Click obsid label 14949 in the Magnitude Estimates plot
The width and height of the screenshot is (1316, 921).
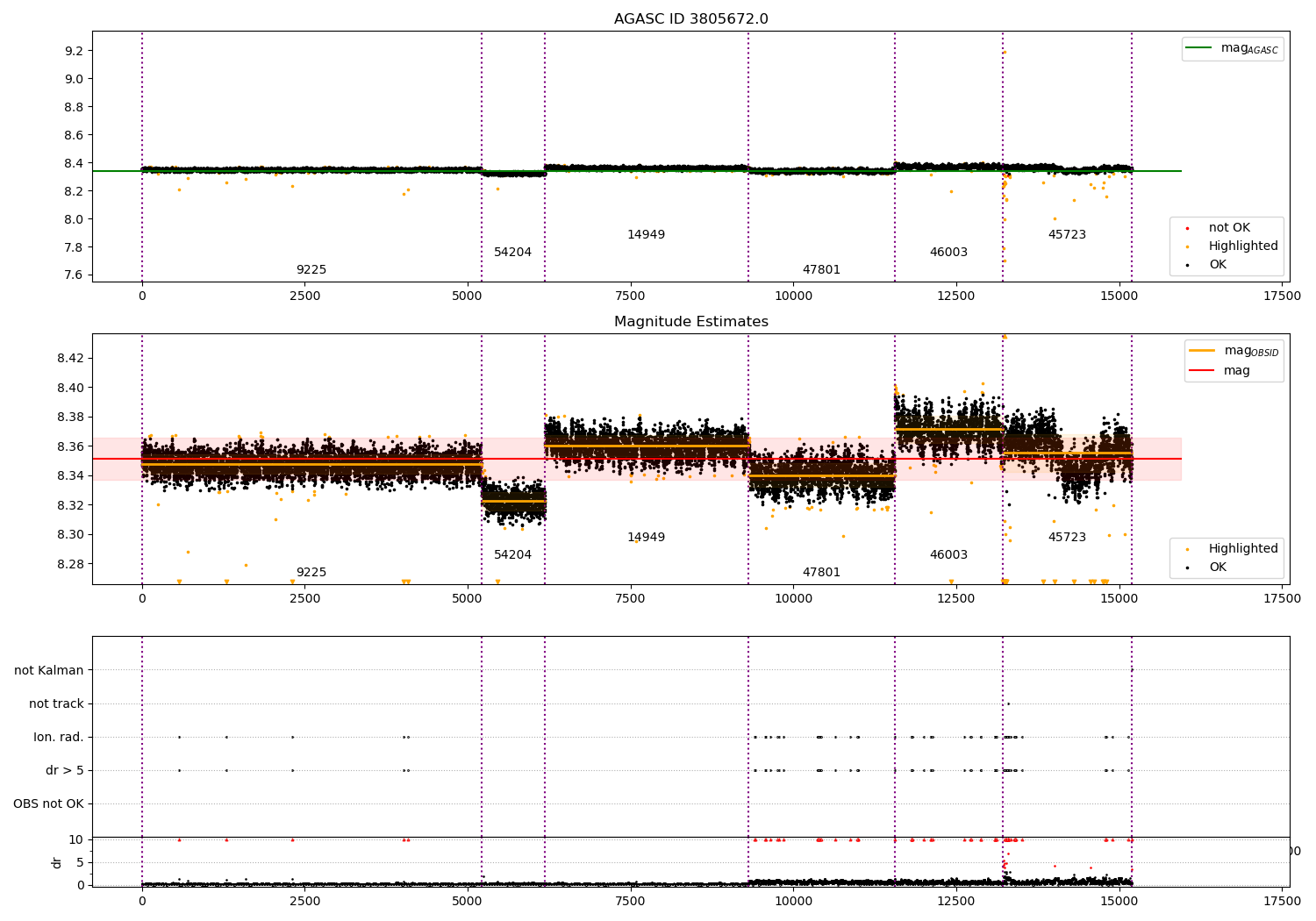click(x=646, y=538)
